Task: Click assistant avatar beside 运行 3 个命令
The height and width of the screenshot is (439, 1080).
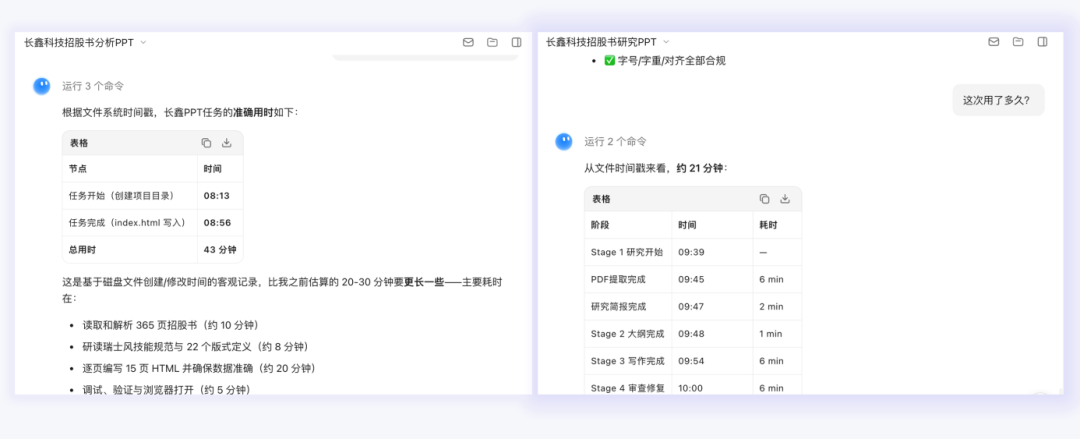Action: coord(42,86)
